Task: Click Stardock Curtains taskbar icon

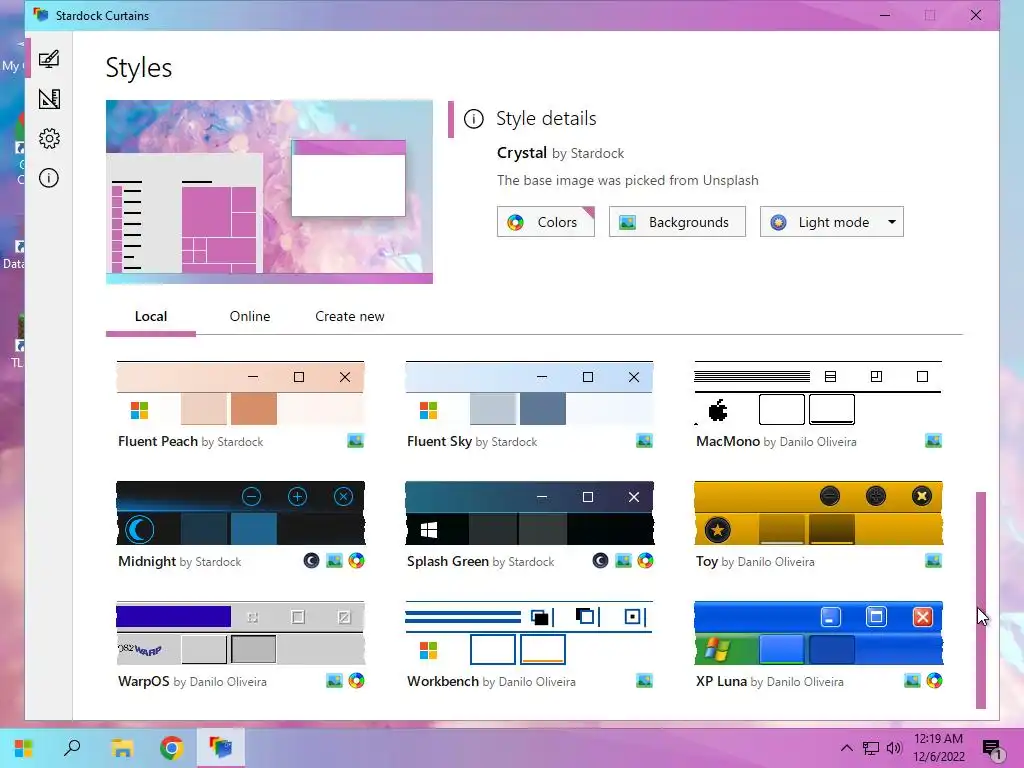Action: (x=221, y=748)
